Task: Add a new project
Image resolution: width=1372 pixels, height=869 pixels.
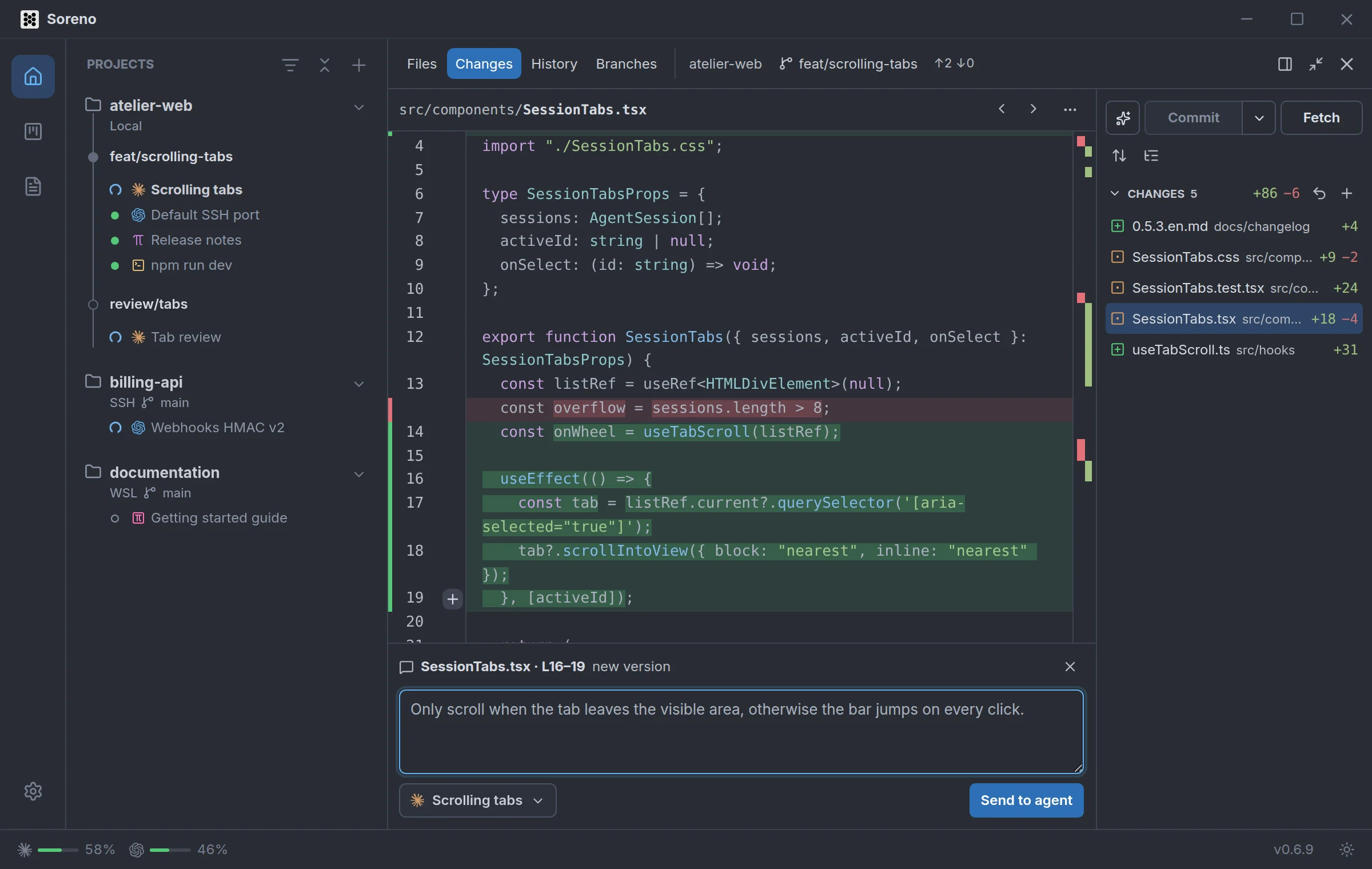Action: coord(358,65)
